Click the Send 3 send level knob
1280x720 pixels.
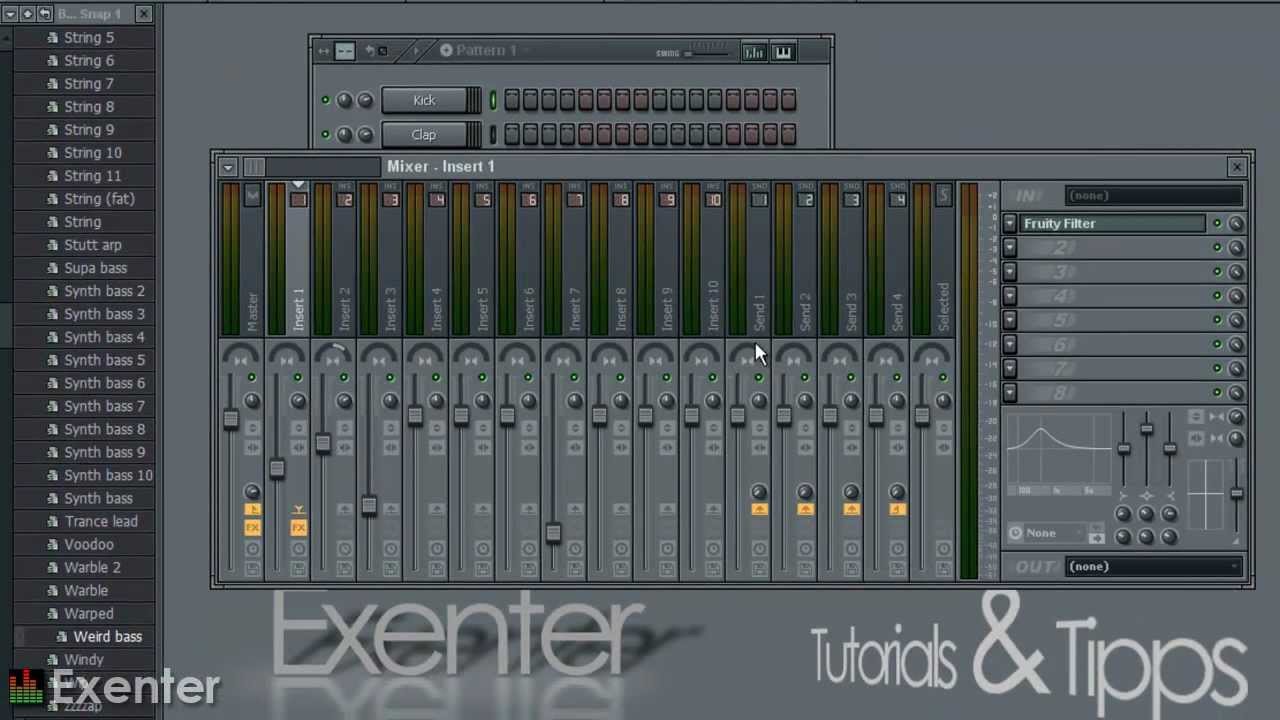[x=850, y=491]
